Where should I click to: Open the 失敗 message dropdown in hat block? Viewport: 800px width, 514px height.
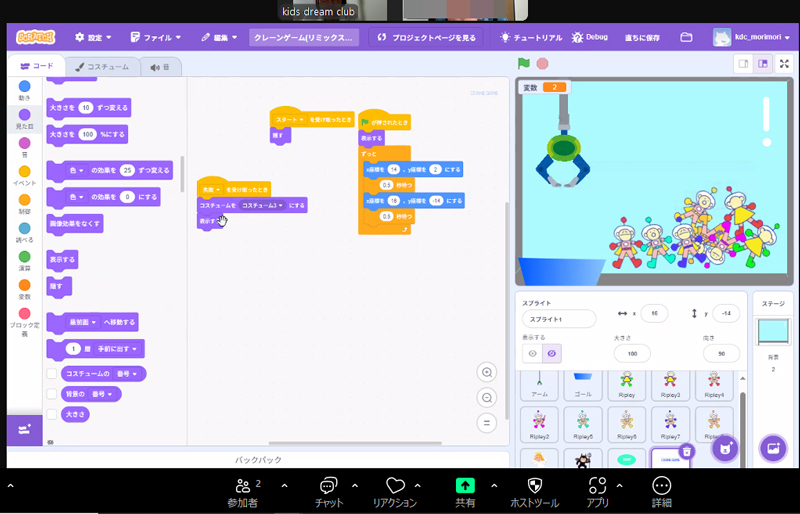212,189
